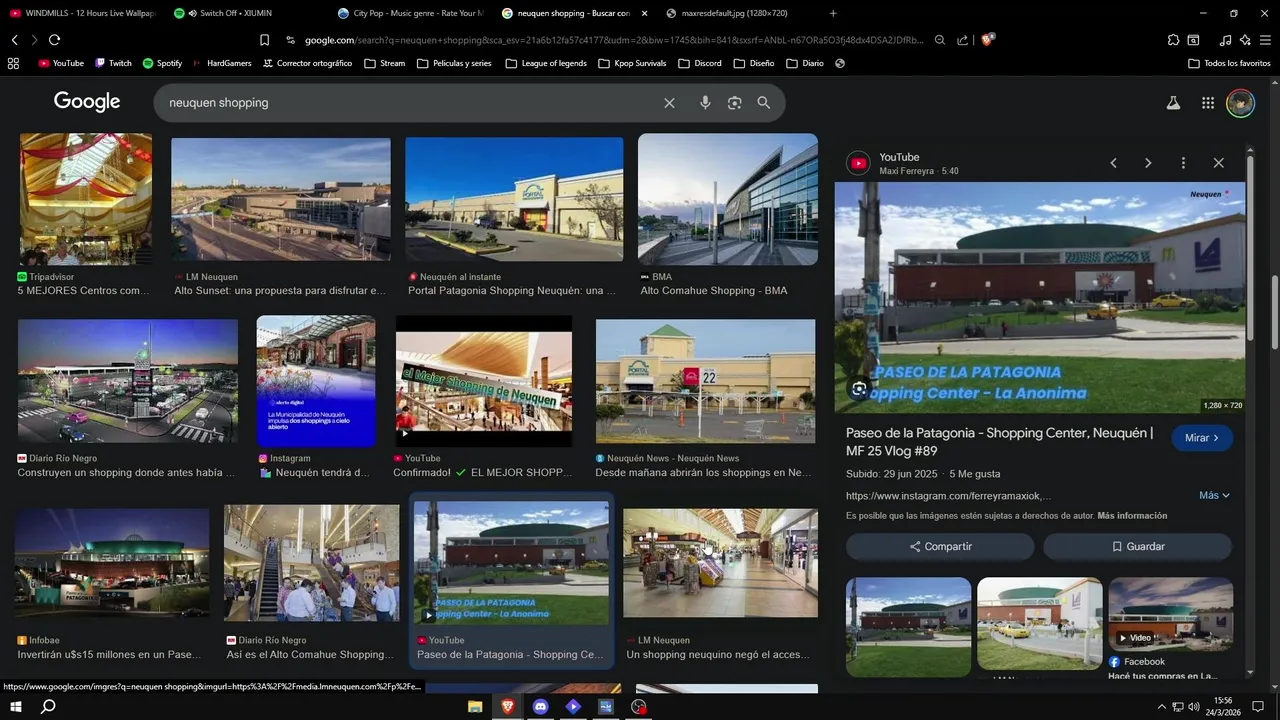
Task: Go back with the browser back arrow
Action: click(15, 40)
